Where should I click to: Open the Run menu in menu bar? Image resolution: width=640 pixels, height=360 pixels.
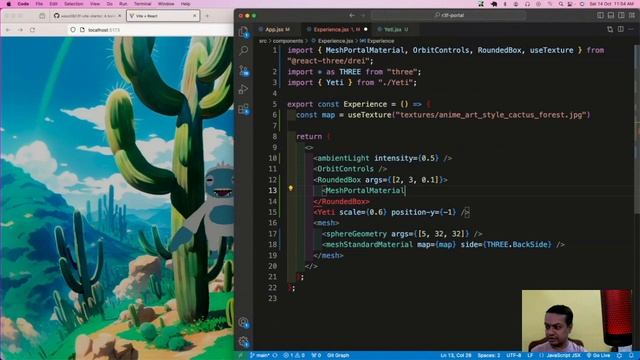[123, 4]
